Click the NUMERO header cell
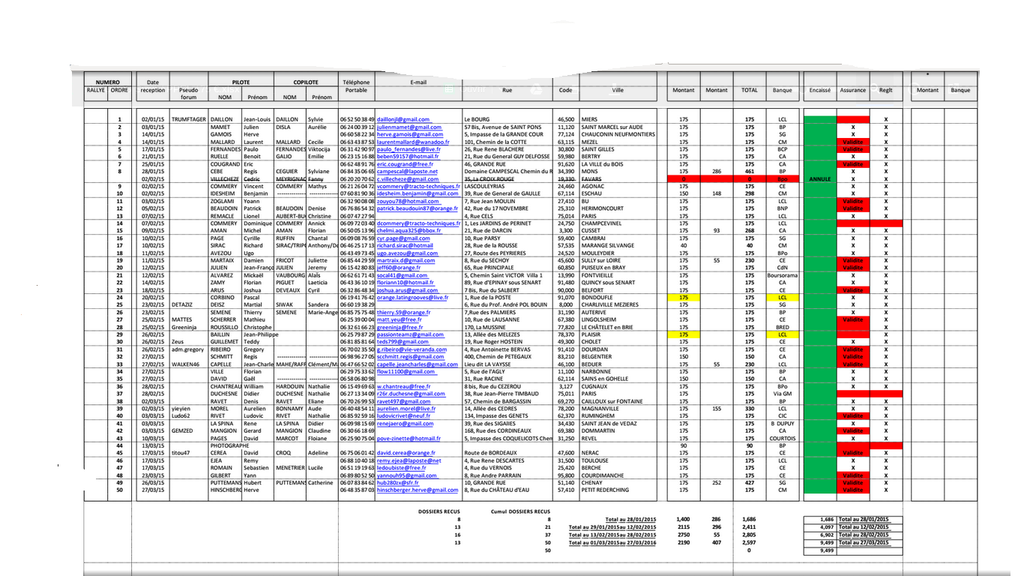Screen dimensions: 1024x576 (108, 82)
